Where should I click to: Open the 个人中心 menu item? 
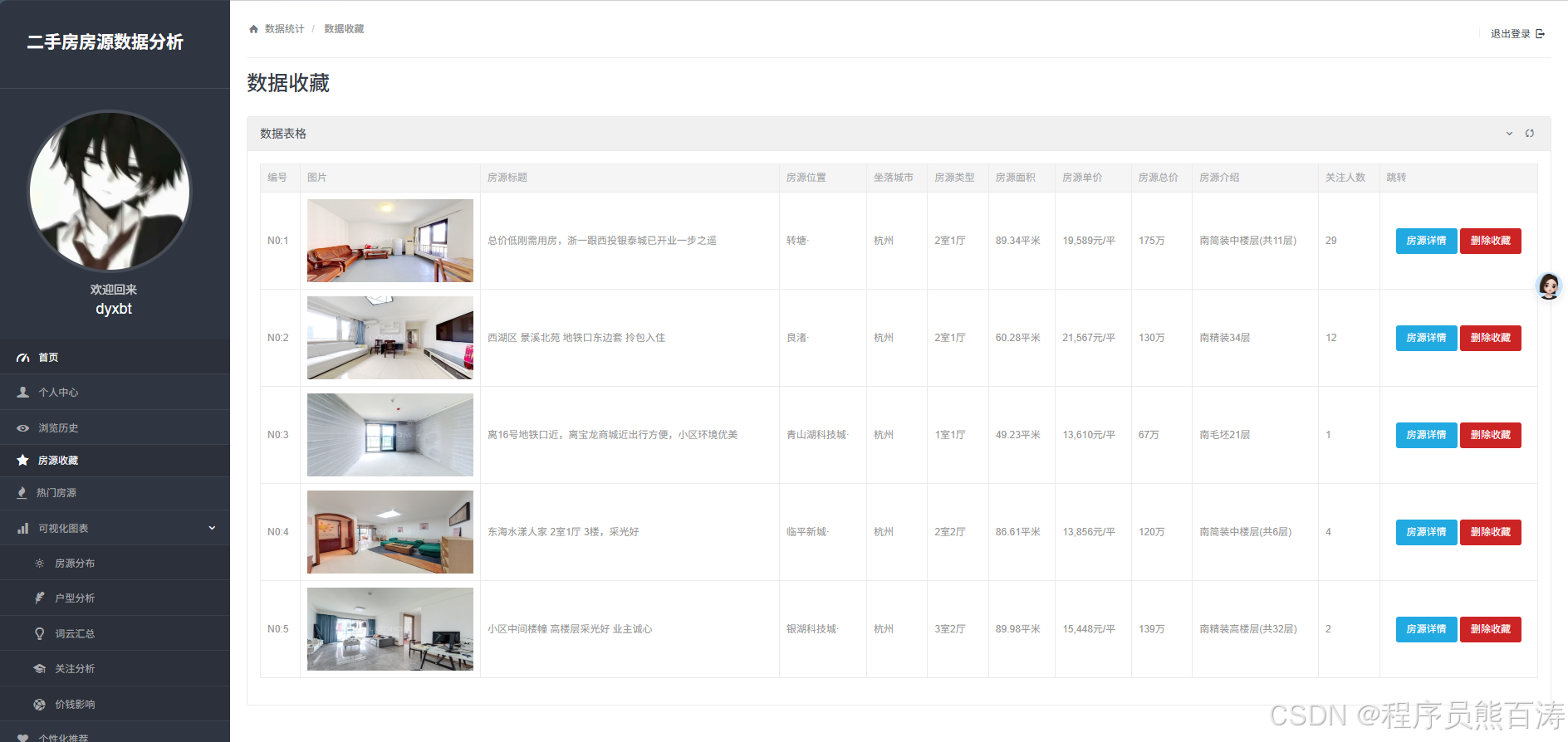pos(115,393)
